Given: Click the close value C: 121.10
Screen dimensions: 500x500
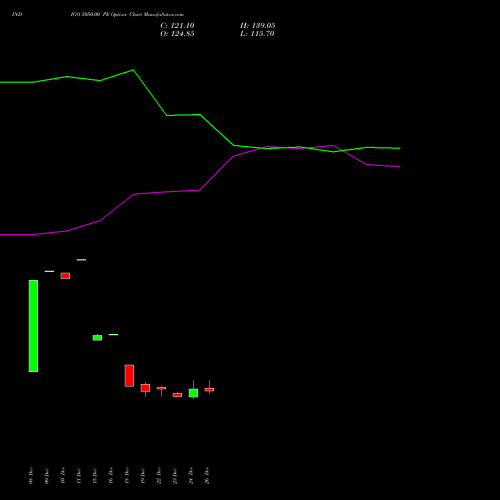Looking at the screenshot, I should click(x=177, y=26).
